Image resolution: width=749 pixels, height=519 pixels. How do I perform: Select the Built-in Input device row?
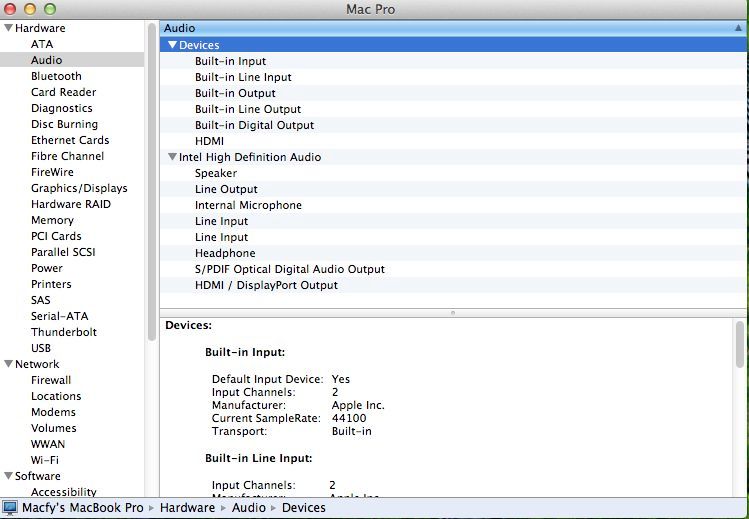[453, 61]
